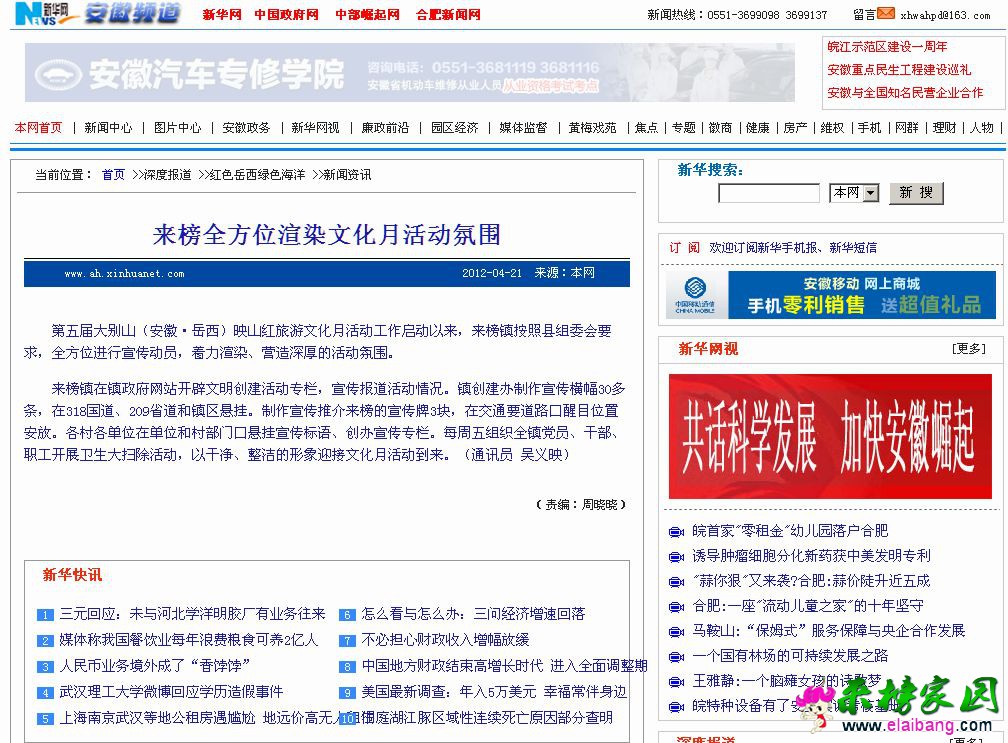The width and height of the screenshot is (1008, 743).
Task: Click the red 共话科学发展 video banner
Action: click(x=829, y=436)
